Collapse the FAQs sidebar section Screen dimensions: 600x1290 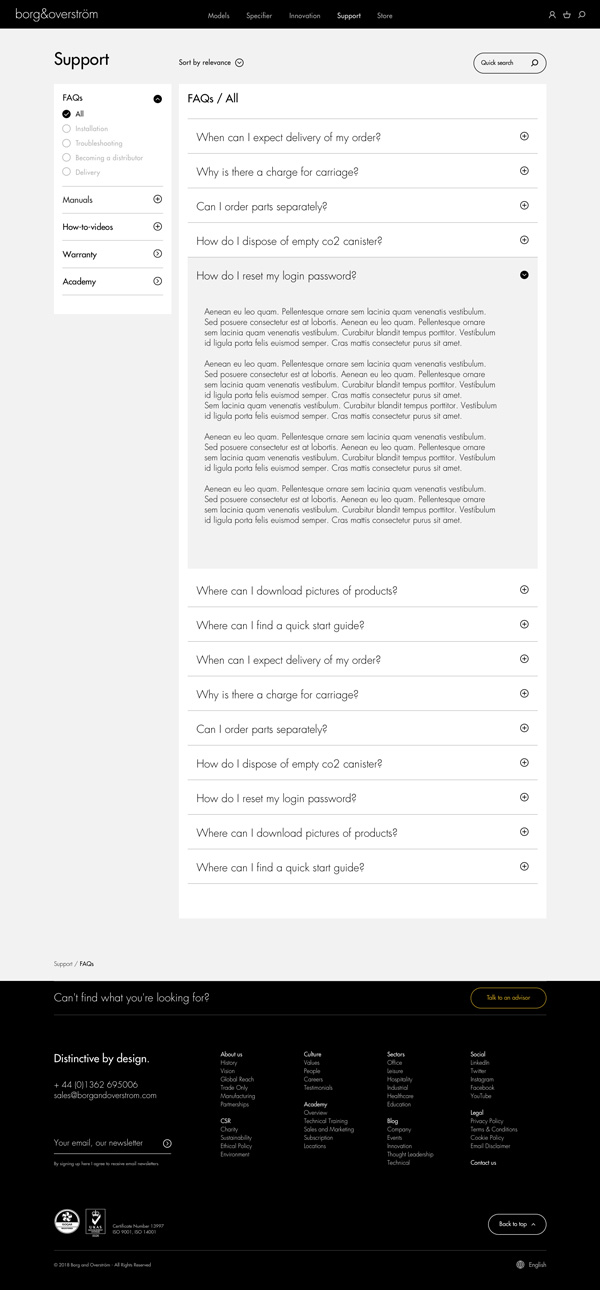[157, 98]
